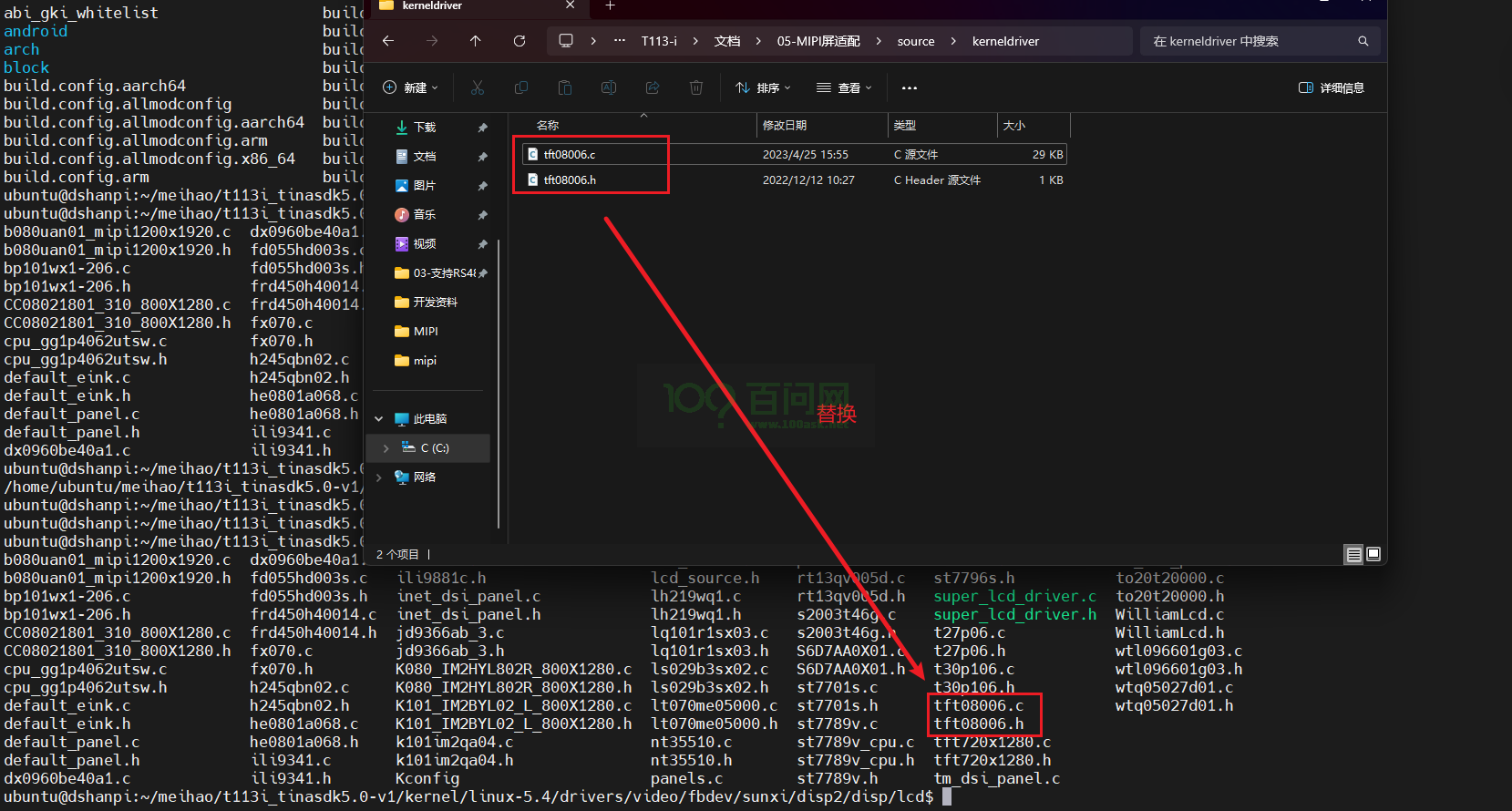Screen dimensions: 1512x811
Task: Click the Paste clipboard icon
Action: click(x=565, y=87)
